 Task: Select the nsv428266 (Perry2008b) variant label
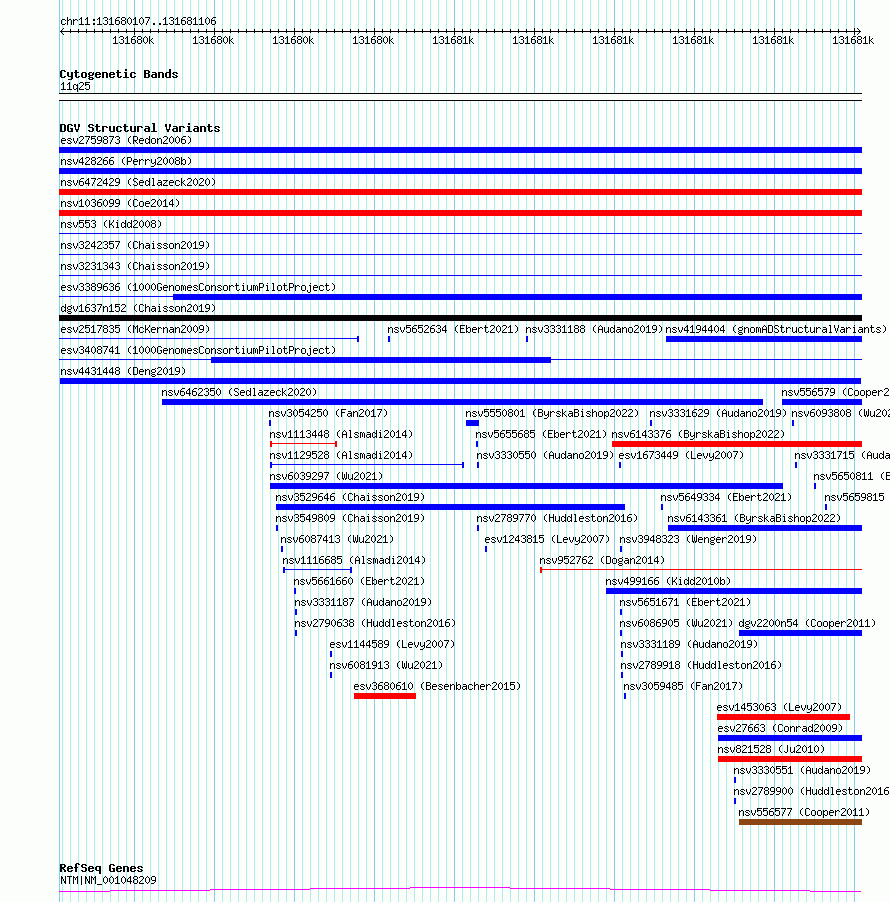pos(126,162)
